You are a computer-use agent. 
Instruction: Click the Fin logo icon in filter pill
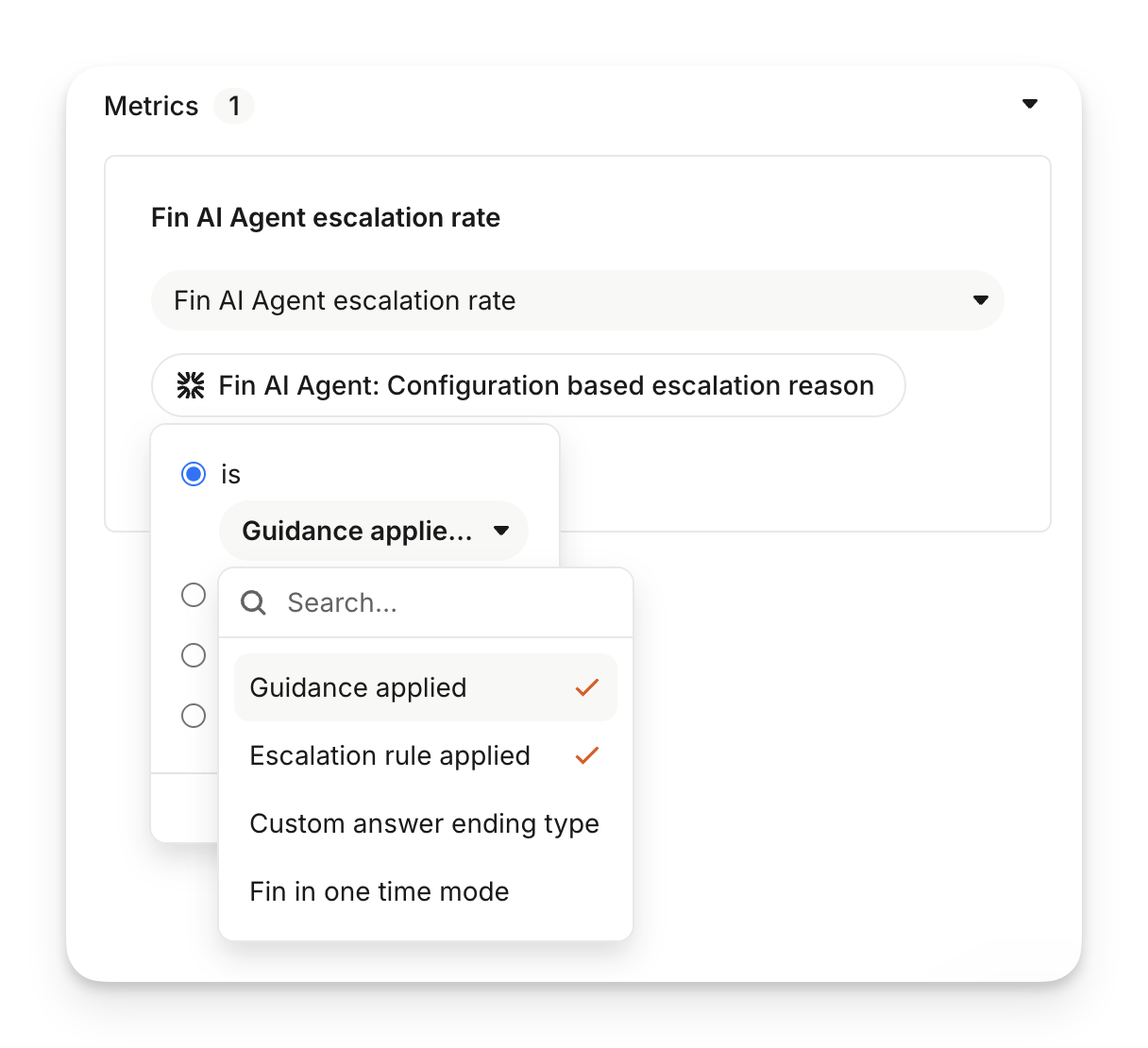pos(191,385)
